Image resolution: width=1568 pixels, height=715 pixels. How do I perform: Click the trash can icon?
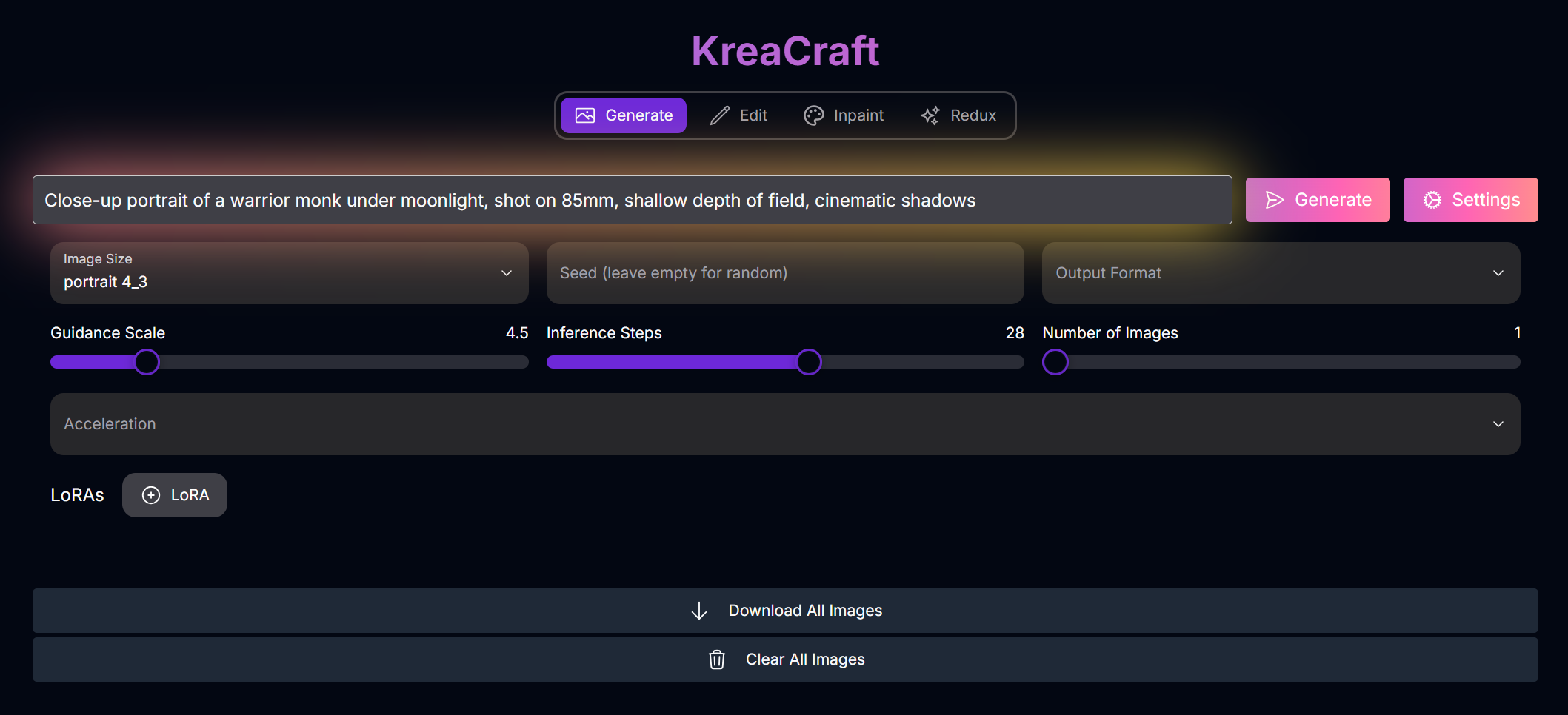717,659
